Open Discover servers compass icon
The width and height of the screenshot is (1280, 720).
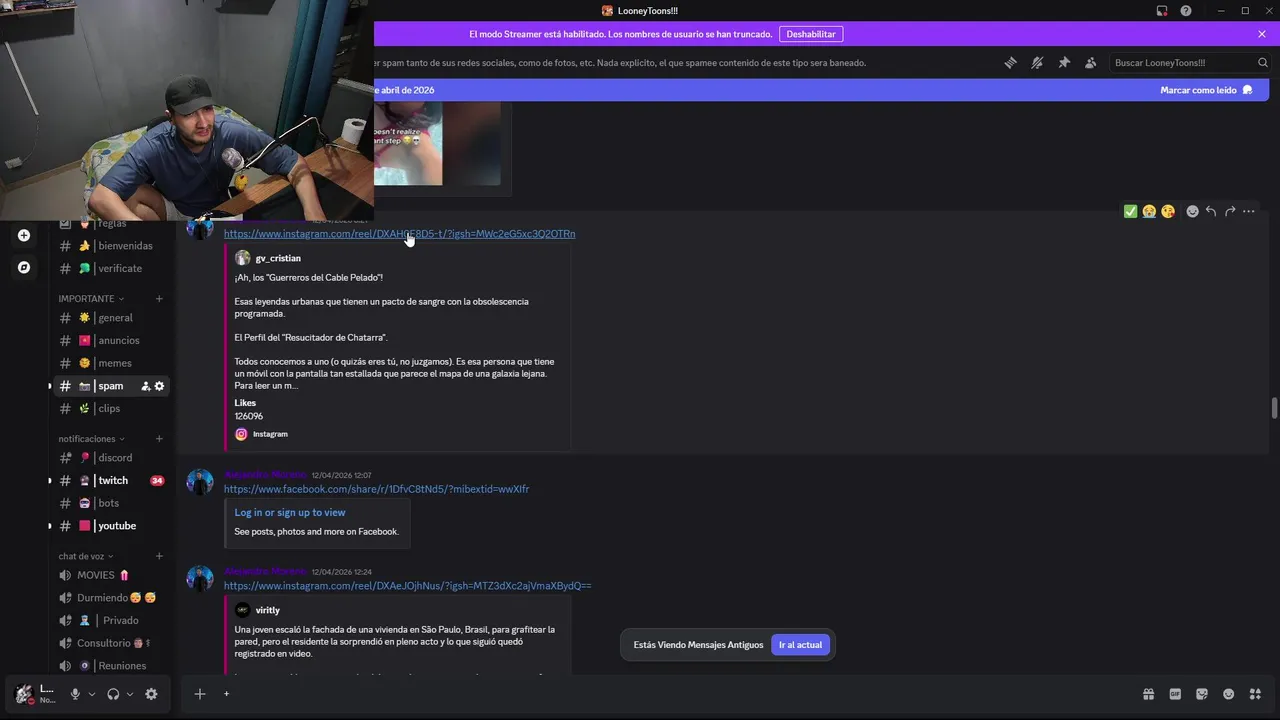point(24,267)
